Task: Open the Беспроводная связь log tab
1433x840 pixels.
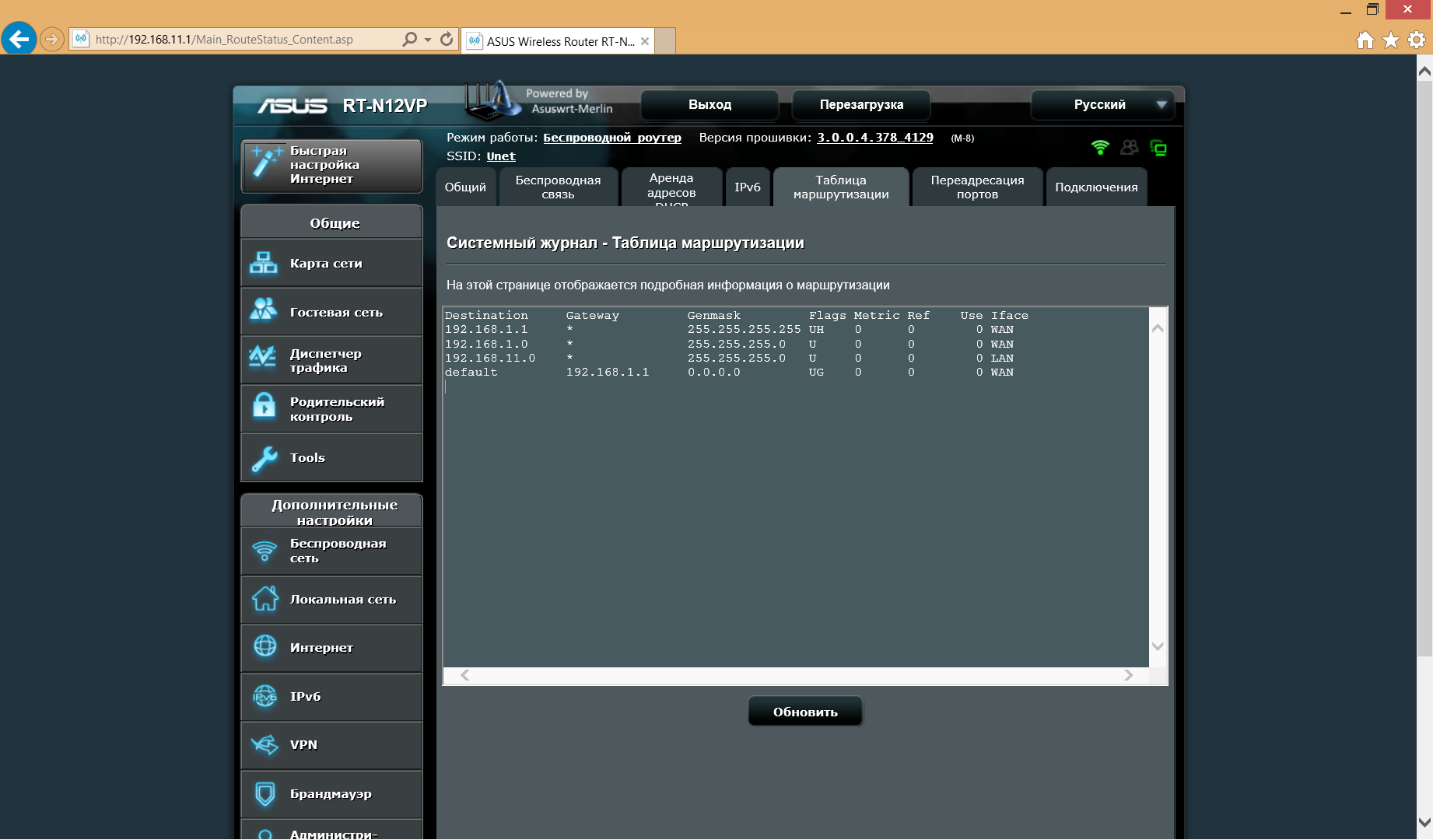Action: click(x=558, y=187)
